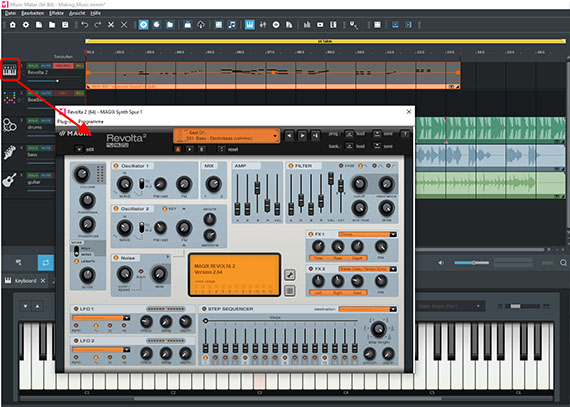Image resolution: width=570 pixels, height=407 pixels.
Task: Open the store shopping bag icon
Action: (188, 25)
